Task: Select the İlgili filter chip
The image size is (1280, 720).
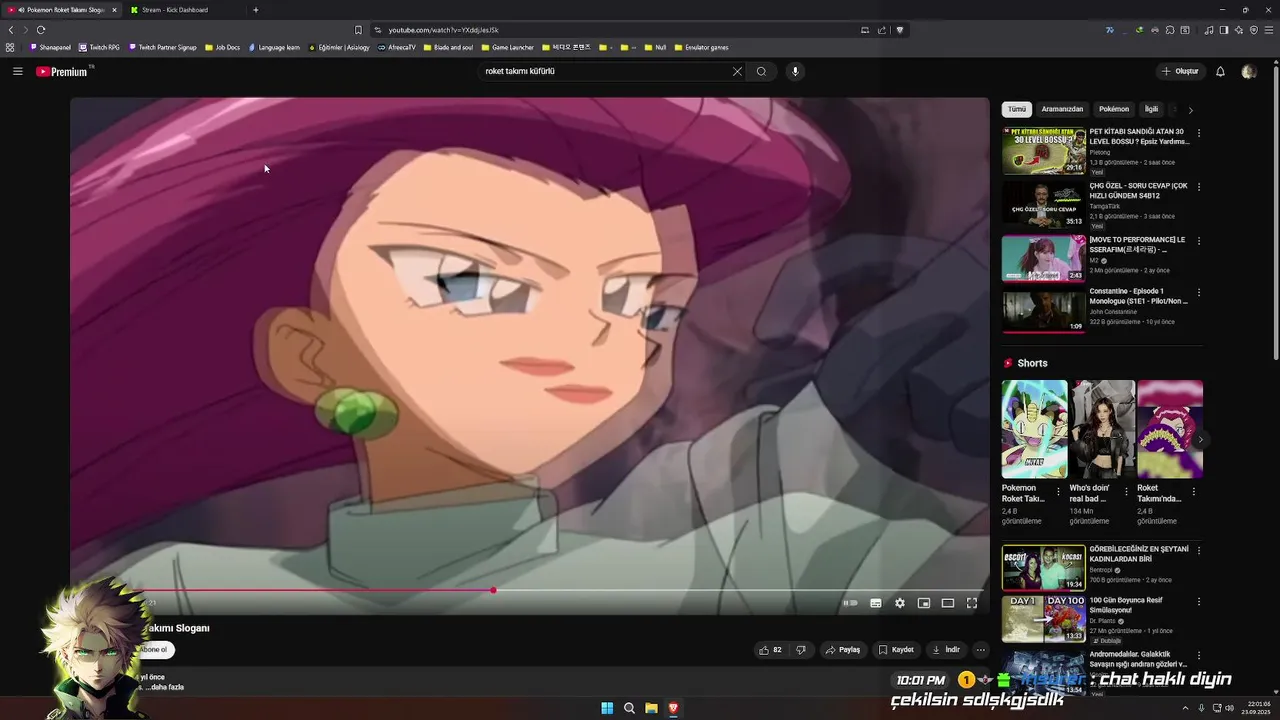Action: [1152, 109]
